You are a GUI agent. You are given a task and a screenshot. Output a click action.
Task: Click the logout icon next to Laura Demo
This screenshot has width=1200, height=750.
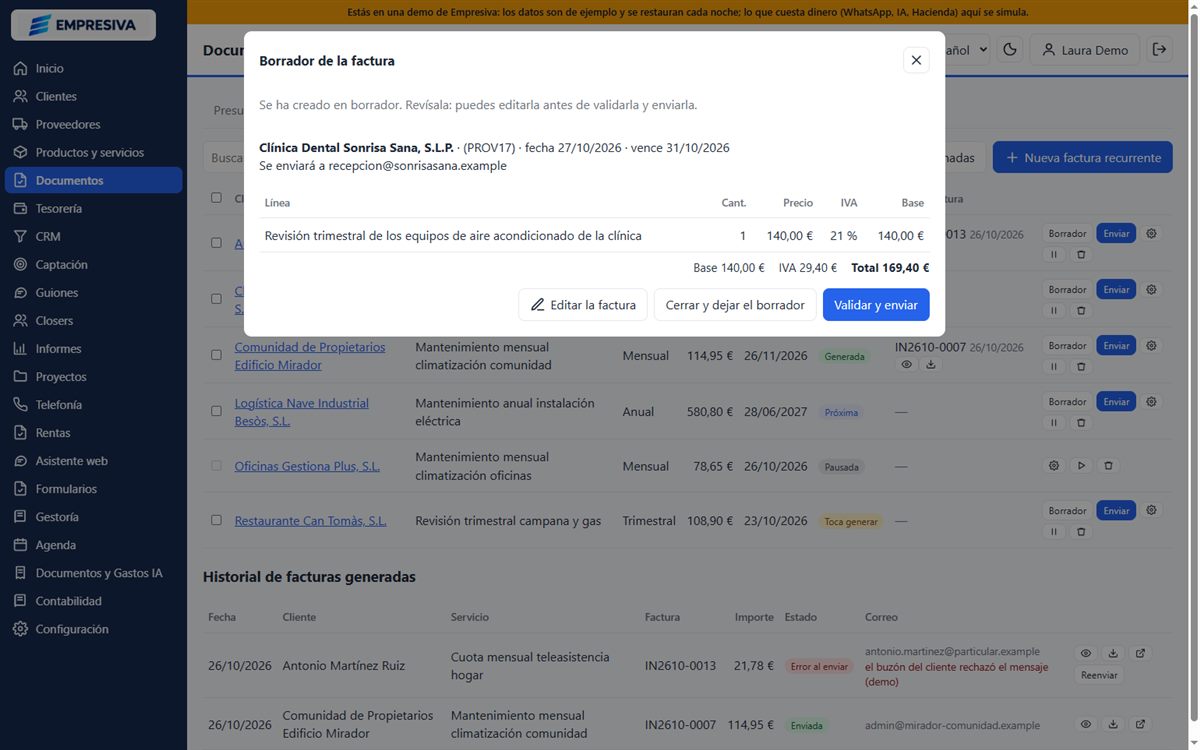1159,49
